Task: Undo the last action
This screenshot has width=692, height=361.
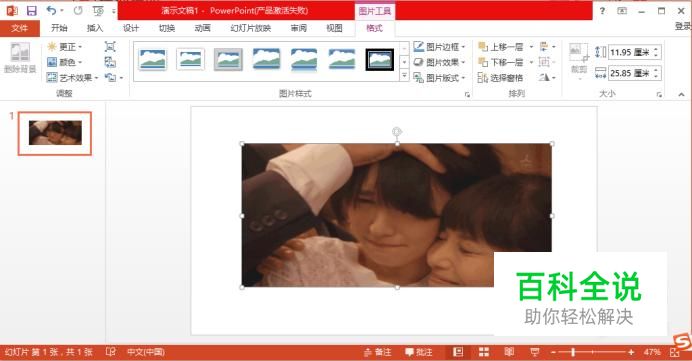Action: pyautogui.click(x=51, y=10)
